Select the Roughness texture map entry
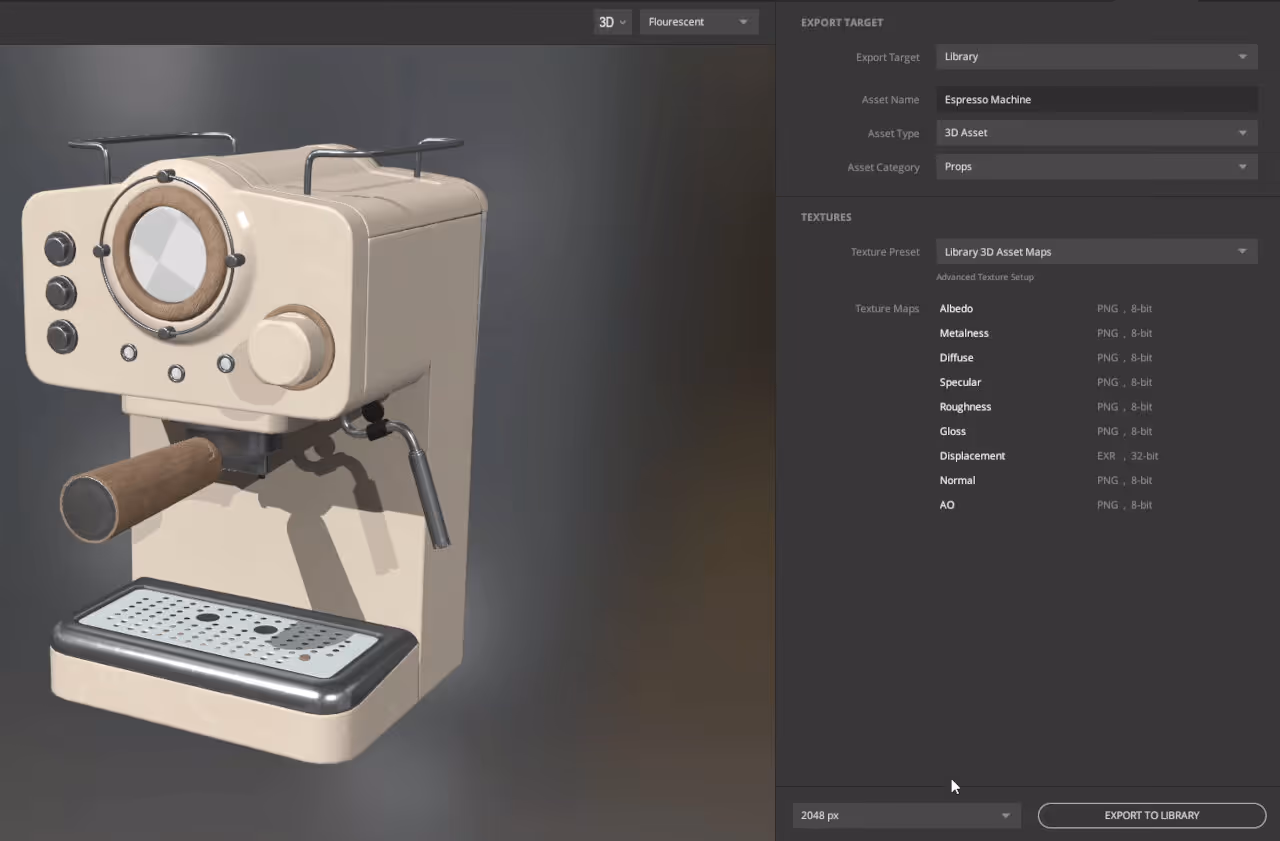Image resolution: width=1280 pixels, height=841 pixels. pyautogui.click(x=965, y=406)
